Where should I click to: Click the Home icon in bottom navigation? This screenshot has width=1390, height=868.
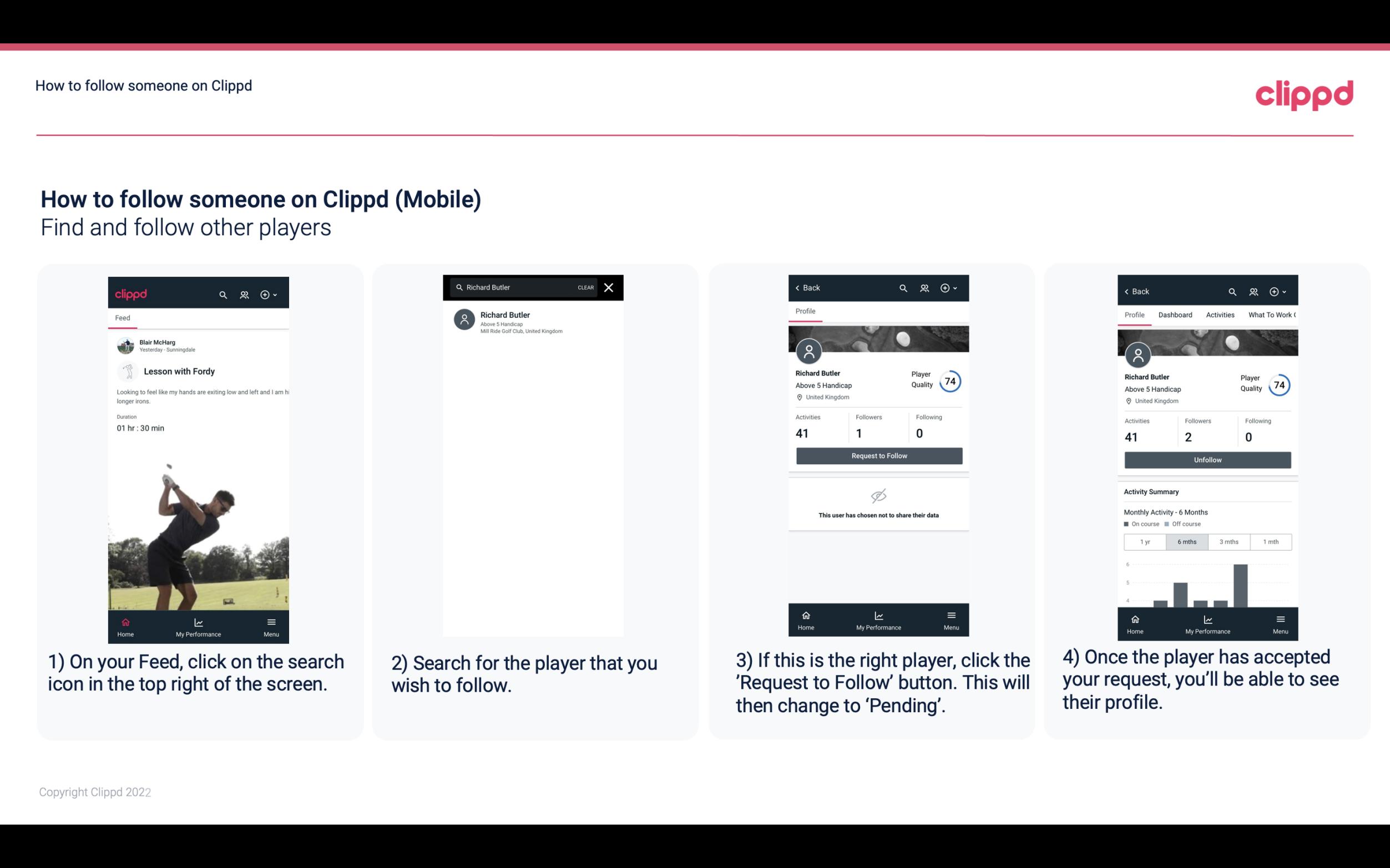click(x=124, y=621)
